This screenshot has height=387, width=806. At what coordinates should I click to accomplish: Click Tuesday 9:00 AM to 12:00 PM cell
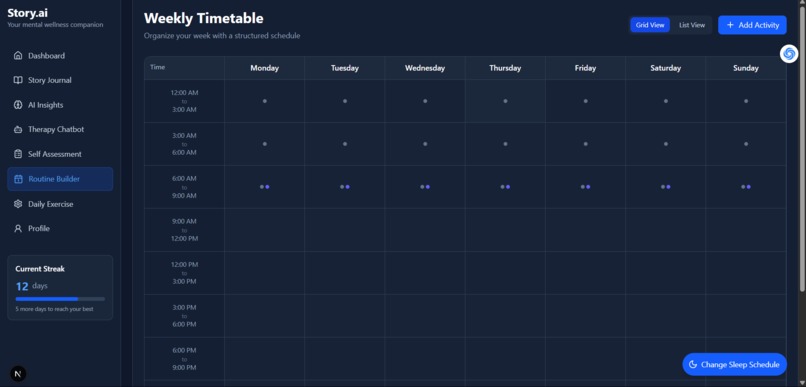click(344, 230)
